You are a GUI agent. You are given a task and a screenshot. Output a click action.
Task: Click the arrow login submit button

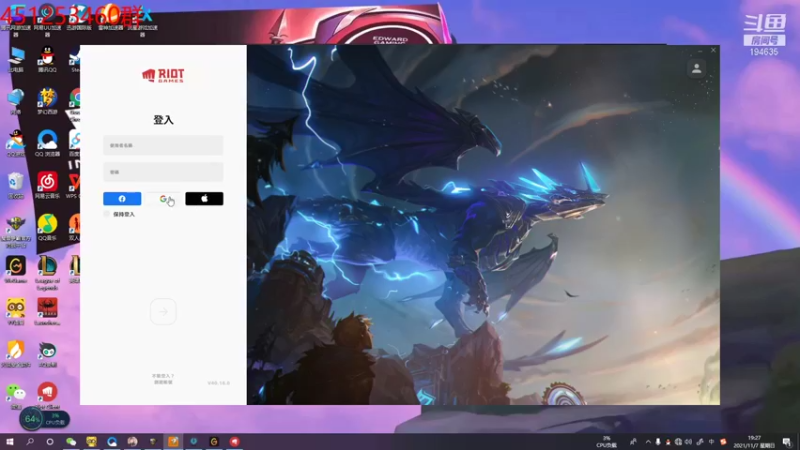pyautogui.click(x=163, y=311)
